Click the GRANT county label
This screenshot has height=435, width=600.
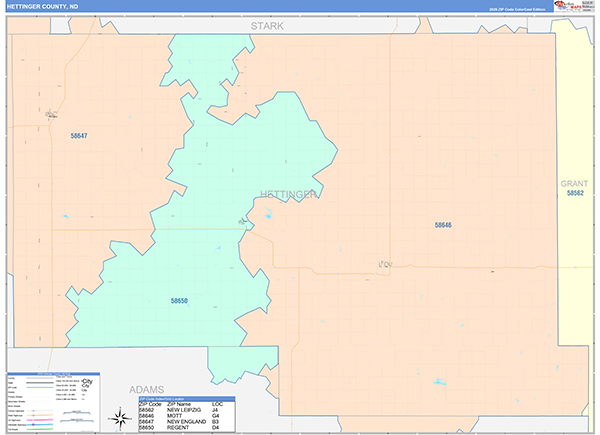pos(574,184)
